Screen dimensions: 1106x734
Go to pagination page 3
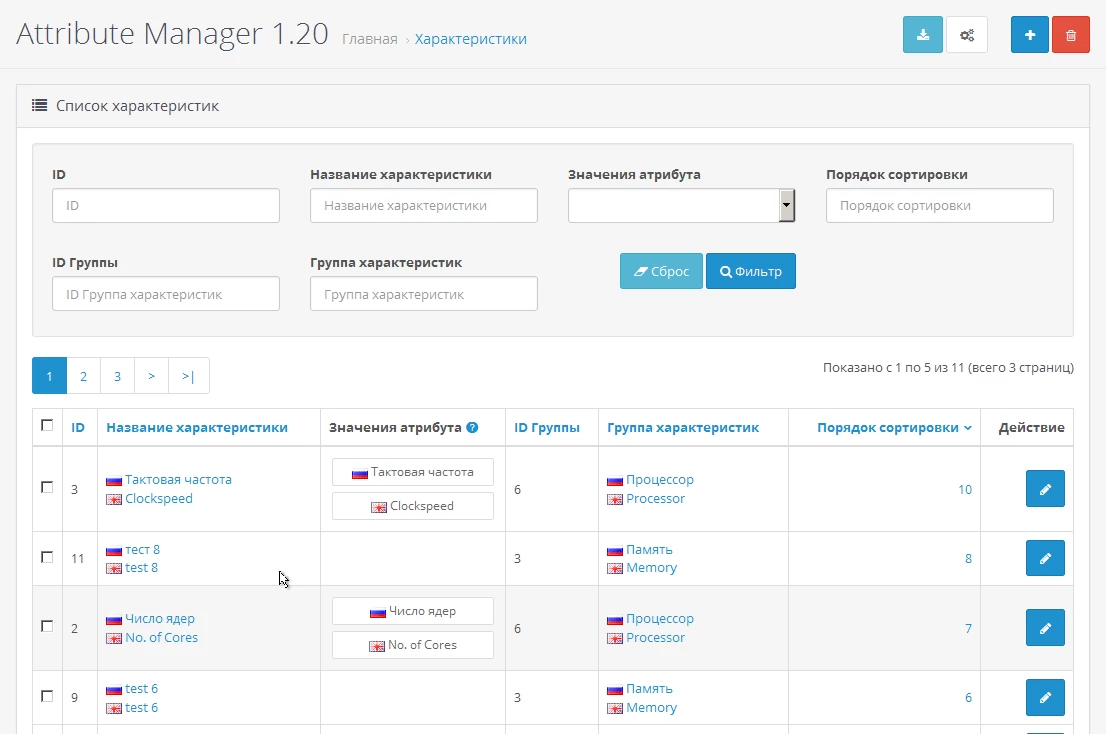118,376
